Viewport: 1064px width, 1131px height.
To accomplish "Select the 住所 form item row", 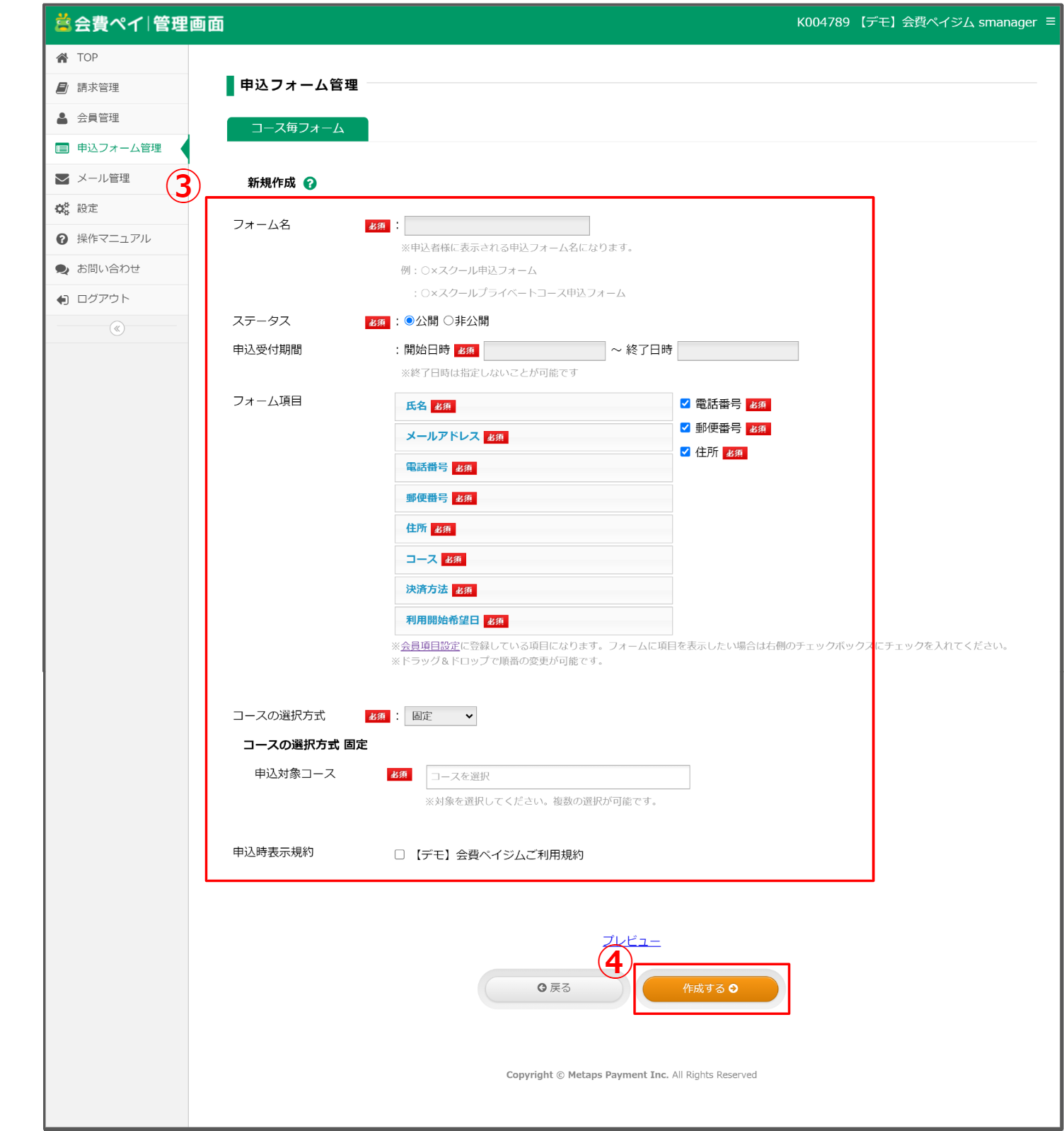I will pos(533,529).
